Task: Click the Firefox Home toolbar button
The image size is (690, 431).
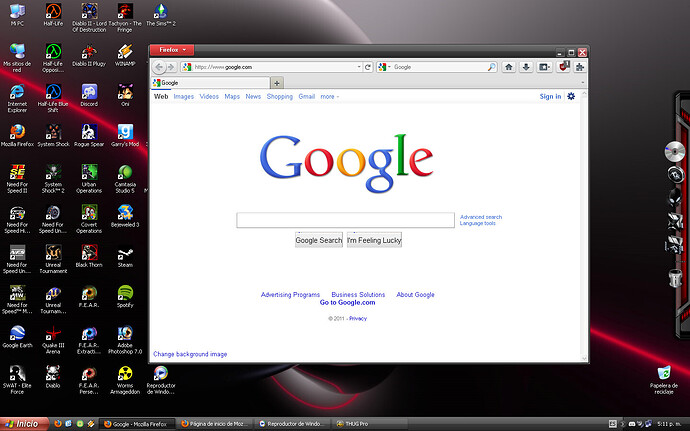Action: click(509, 67)
